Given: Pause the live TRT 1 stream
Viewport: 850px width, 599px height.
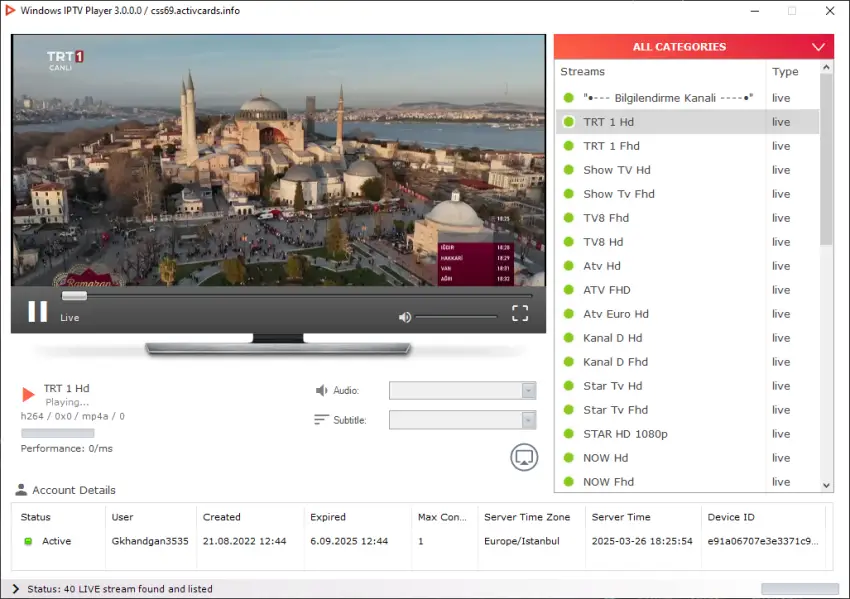Looking at the screenshot, I should point(37,312).
